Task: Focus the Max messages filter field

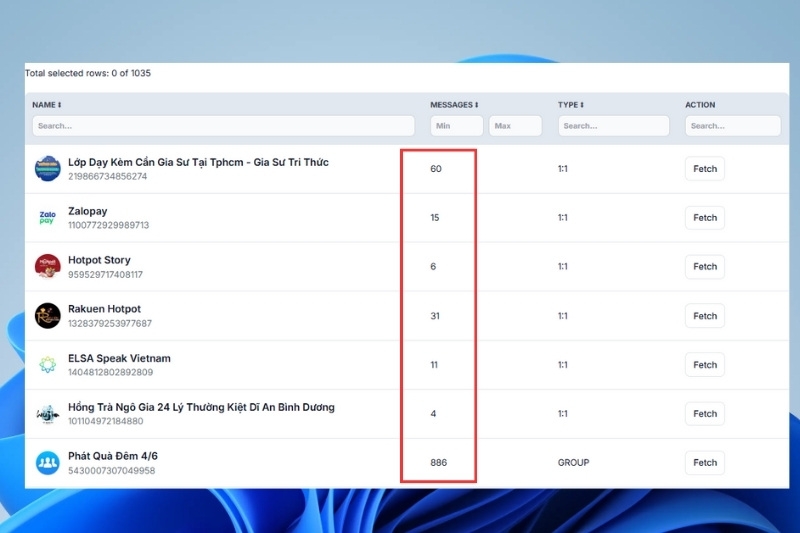Action: pyautogui.click(x=515, y=125)
